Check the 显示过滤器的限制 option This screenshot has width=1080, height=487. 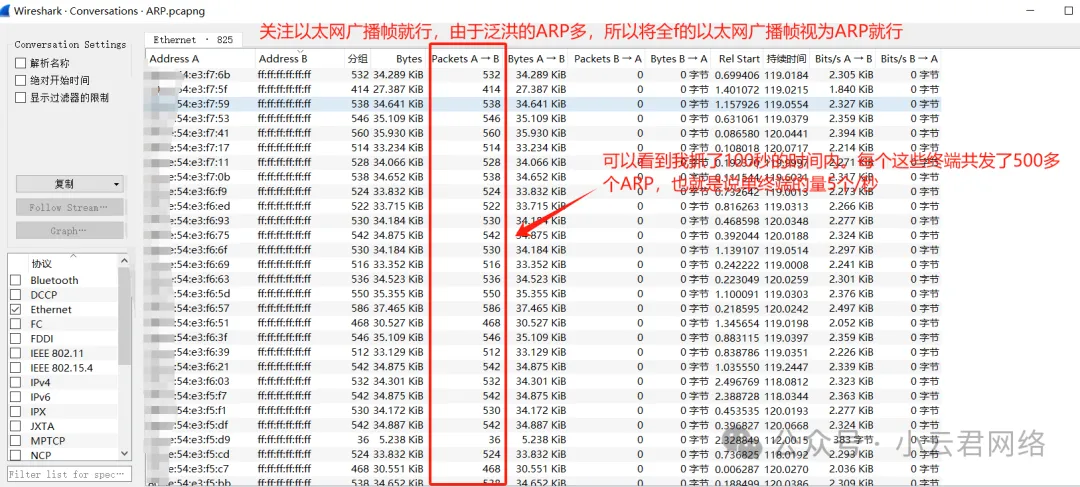21,97
